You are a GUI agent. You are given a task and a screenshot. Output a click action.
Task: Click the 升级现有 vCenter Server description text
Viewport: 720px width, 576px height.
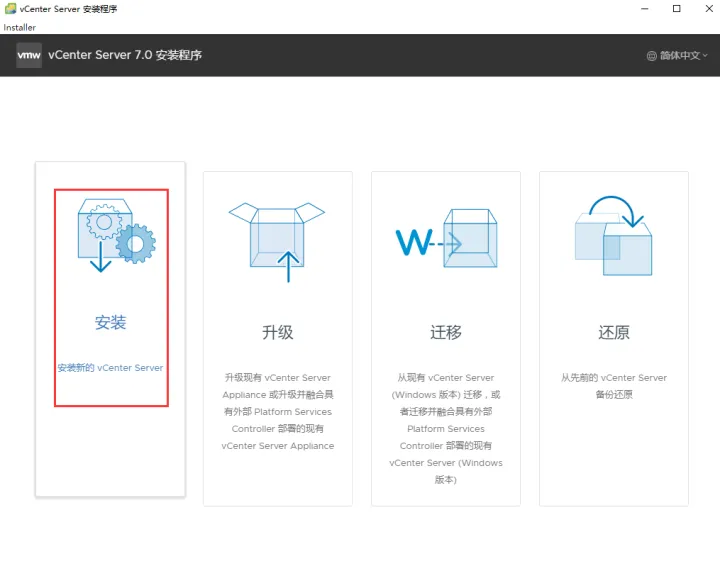coord(278,412)
